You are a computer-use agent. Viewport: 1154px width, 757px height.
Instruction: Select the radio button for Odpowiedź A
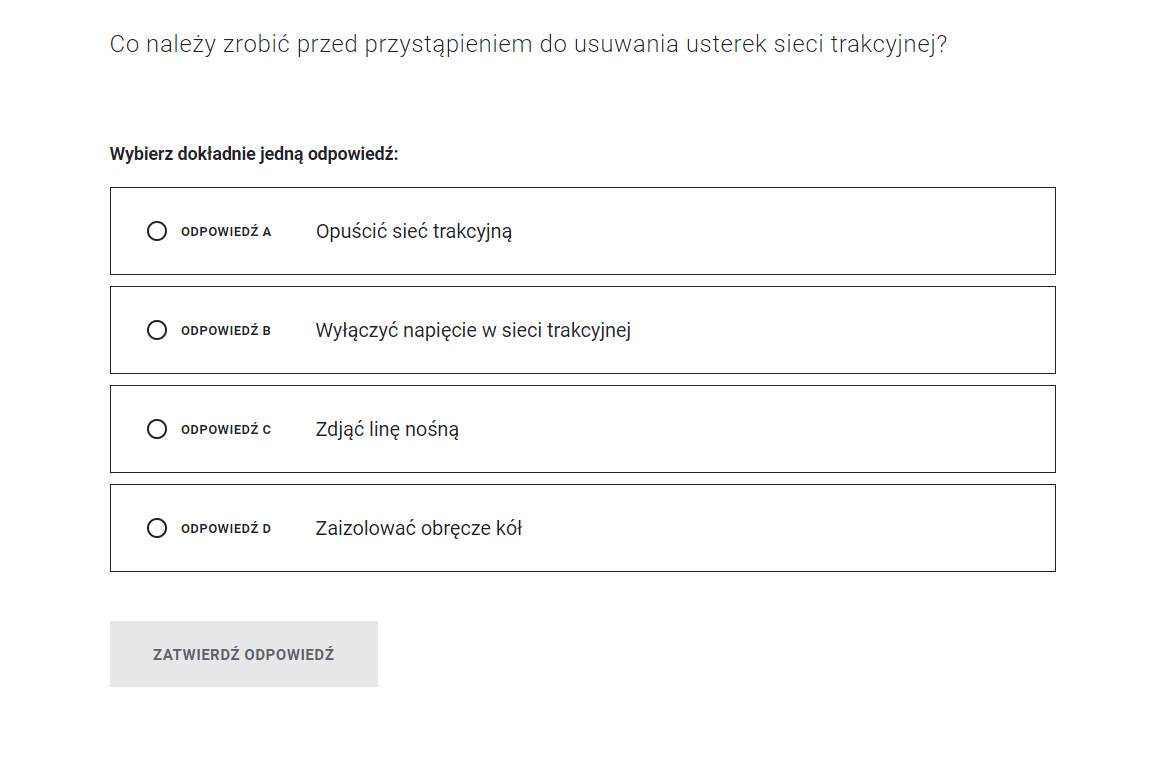157,231
